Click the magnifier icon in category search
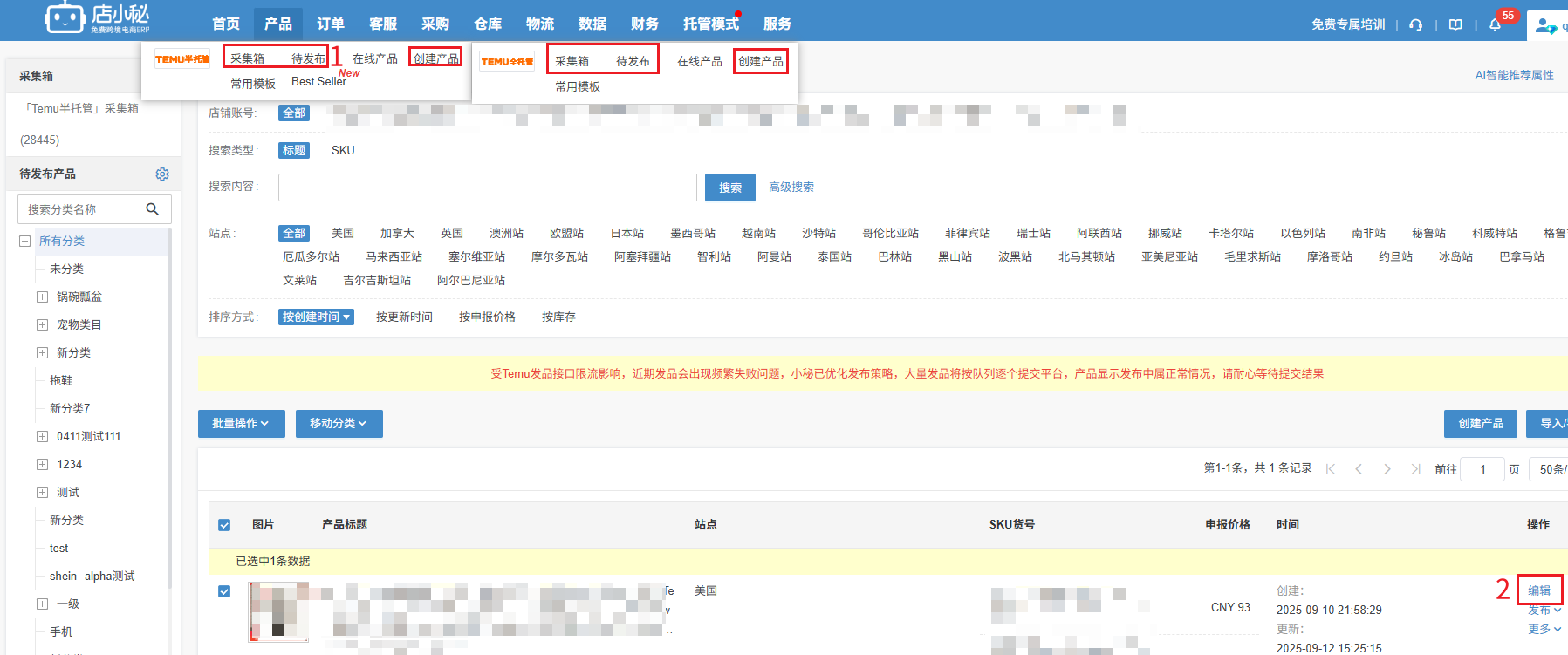Screen dimensions: 1568x655 click(153, 209)
